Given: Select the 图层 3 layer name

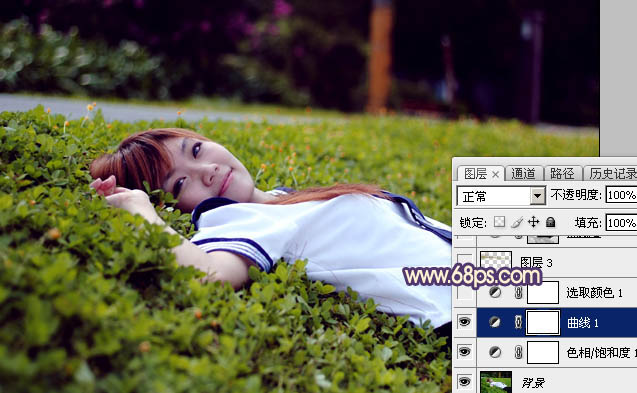Looking at the screenshot, I should [x=536, y=263].
